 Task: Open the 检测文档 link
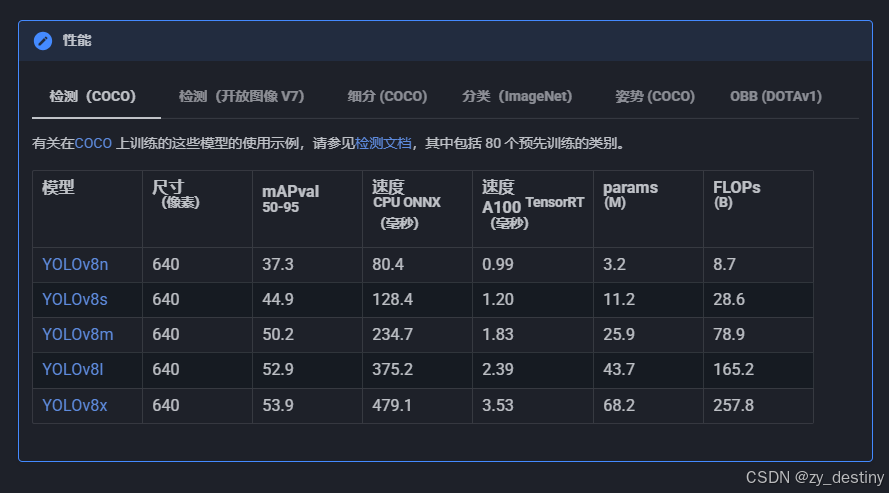pyautogui.click(x=383, y=143)
